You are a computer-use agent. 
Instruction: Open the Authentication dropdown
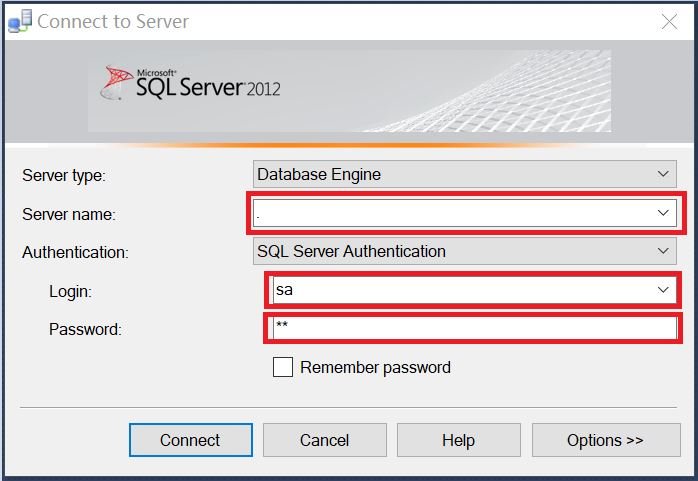pos(465,251)
